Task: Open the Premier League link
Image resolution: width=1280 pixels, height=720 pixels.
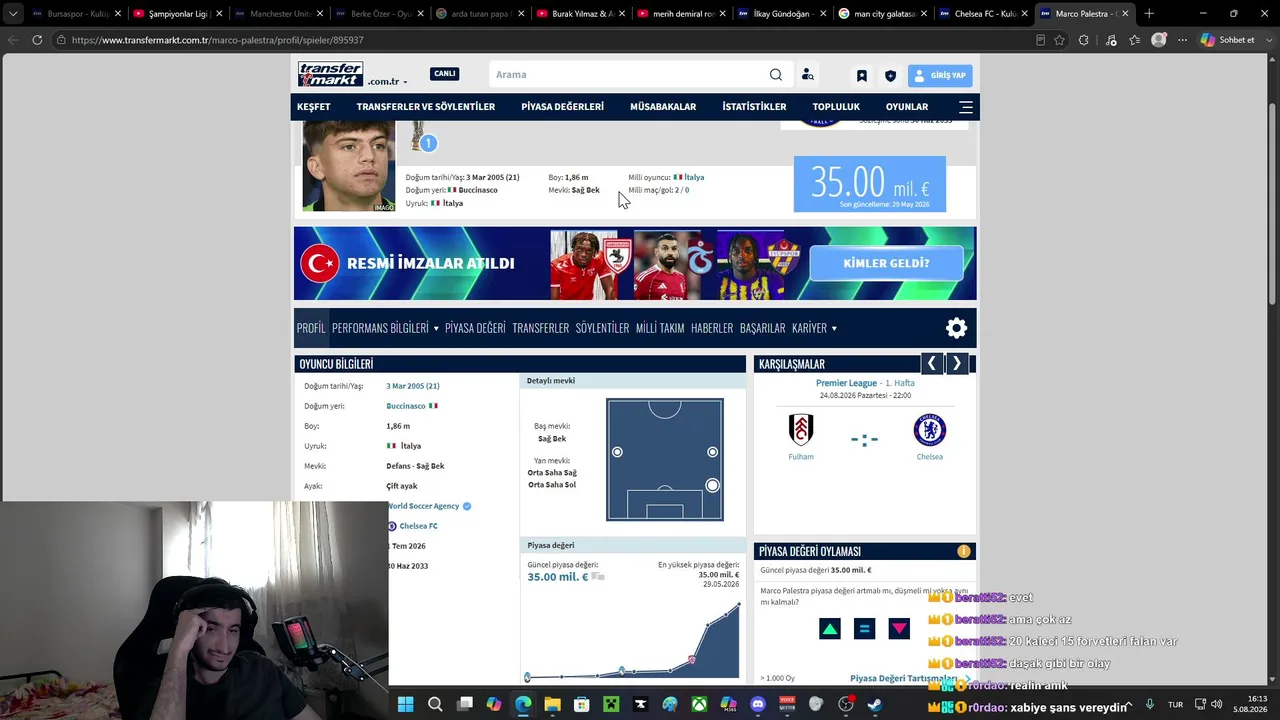Action: pyautogui.click(x=846, y=383)
